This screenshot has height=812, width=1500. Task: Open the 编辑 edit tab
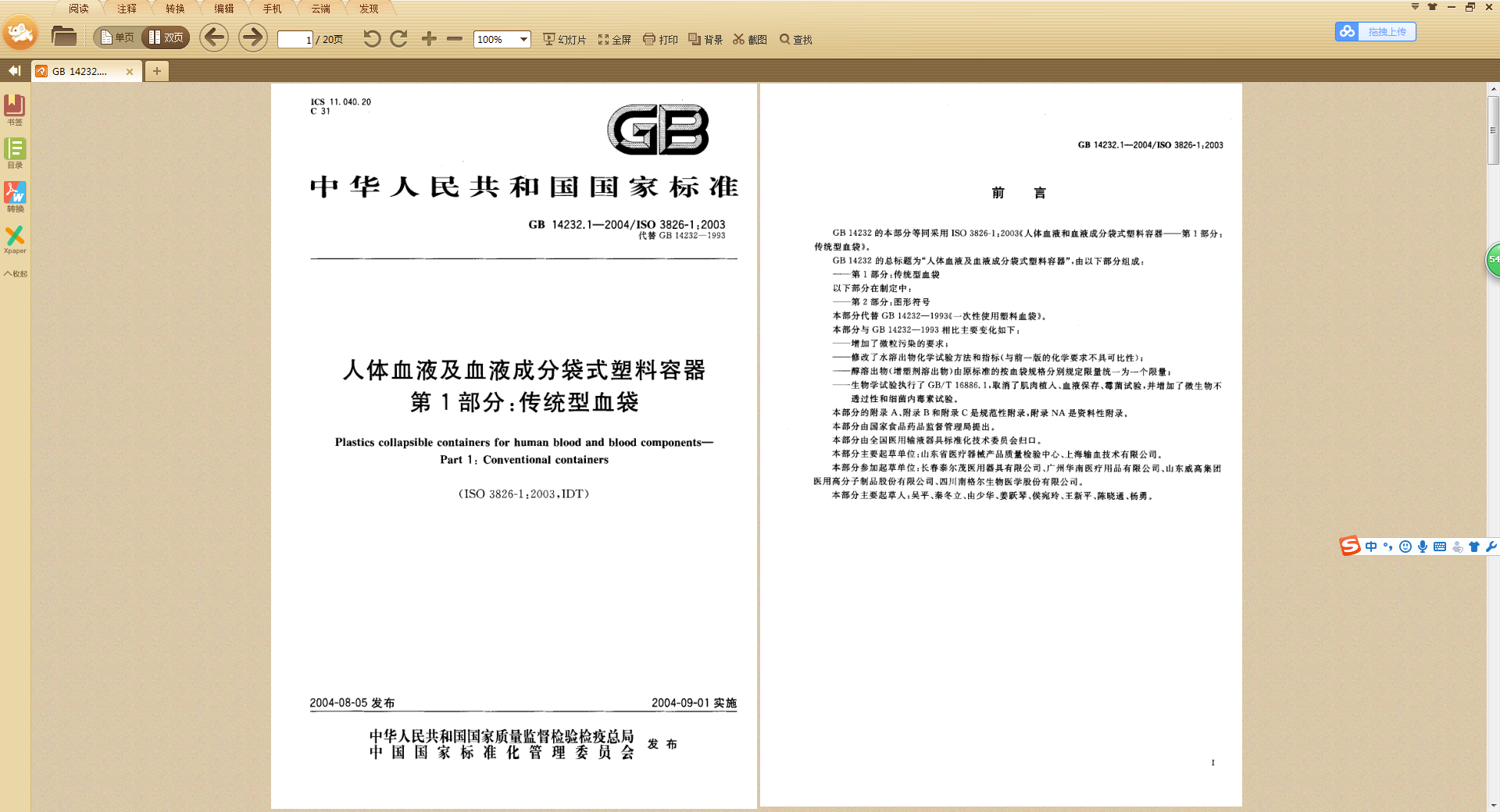(x=224, y=9)
